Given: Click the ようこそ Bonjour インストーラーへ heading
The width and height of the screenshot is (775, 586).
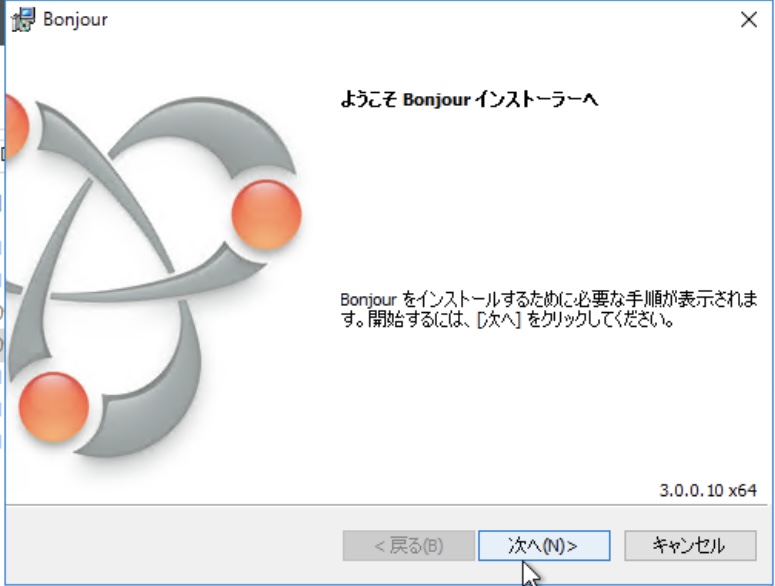Looking at the screenshot, I should coord(469,100).
